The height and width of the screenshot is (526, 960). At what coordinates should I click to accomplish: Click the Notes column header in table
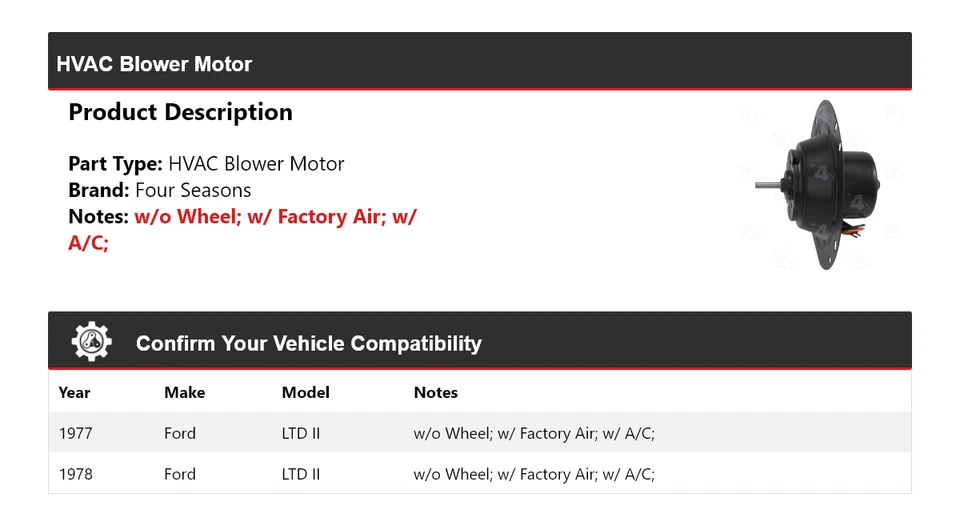435,392
